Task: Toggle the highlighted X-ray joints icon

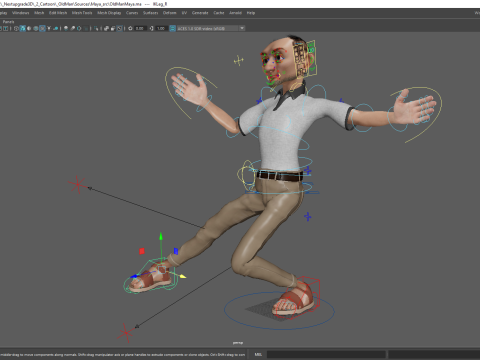Action: click(119, 28)
